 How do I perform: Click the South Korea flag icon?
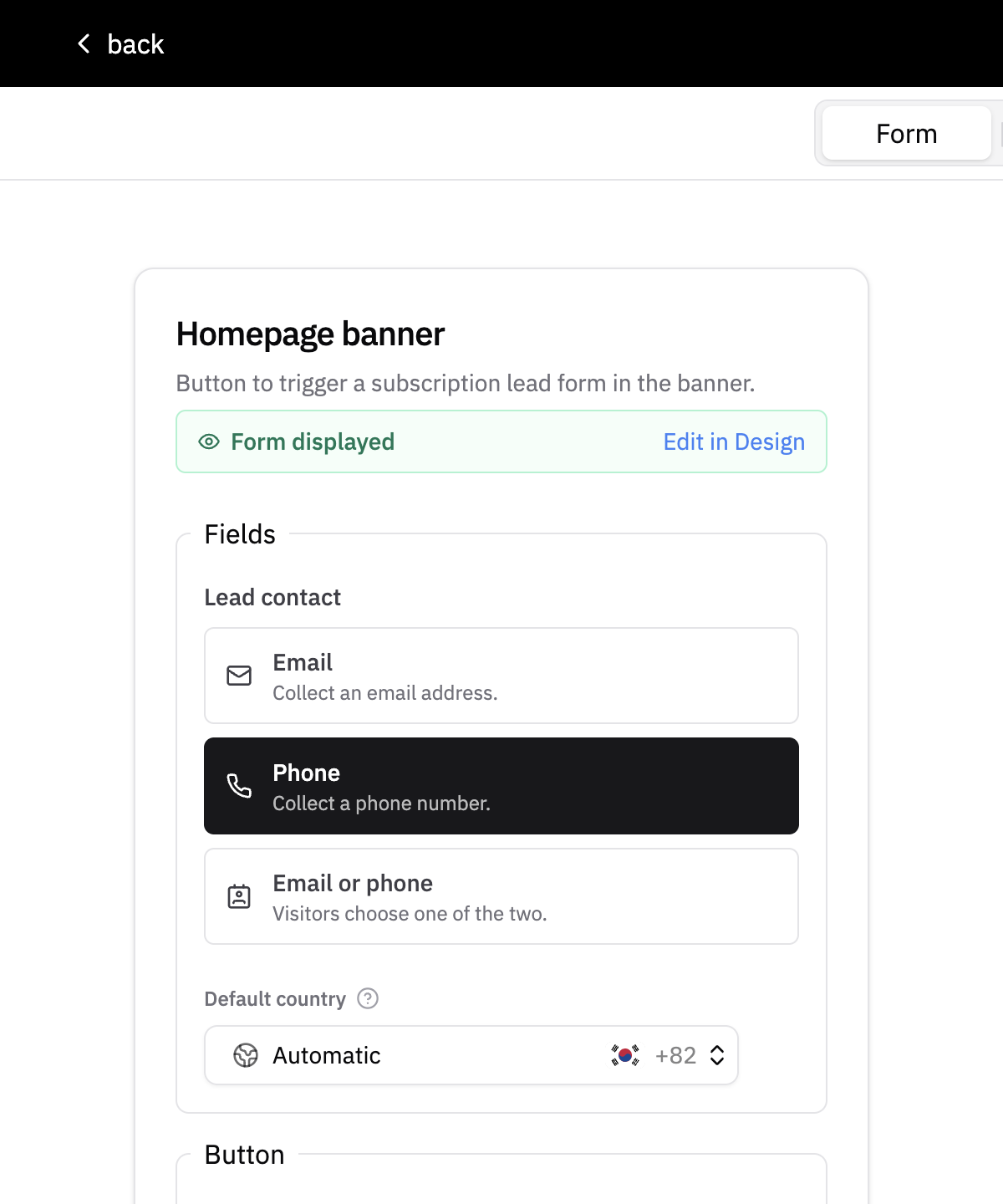(625, 1055)
